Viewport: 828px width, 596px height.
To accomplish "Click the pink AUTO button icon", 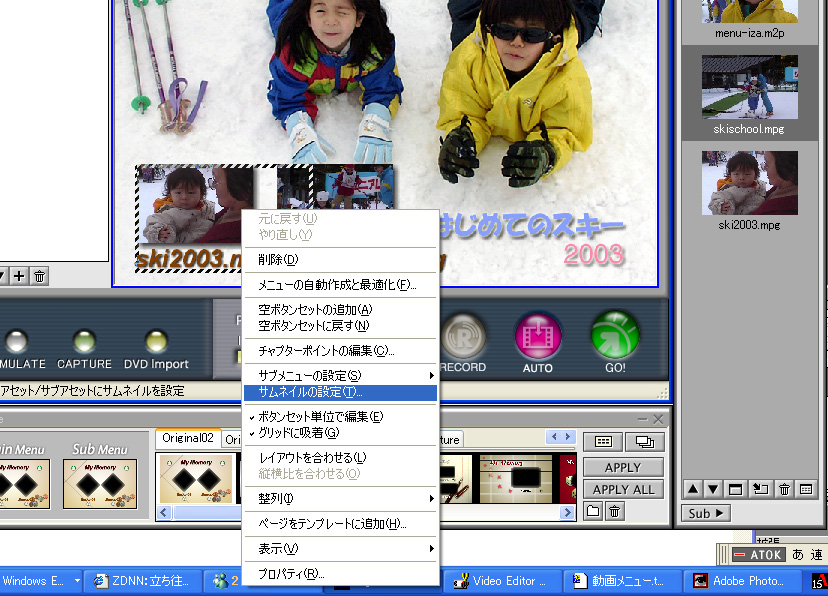I will click(538, 335).
